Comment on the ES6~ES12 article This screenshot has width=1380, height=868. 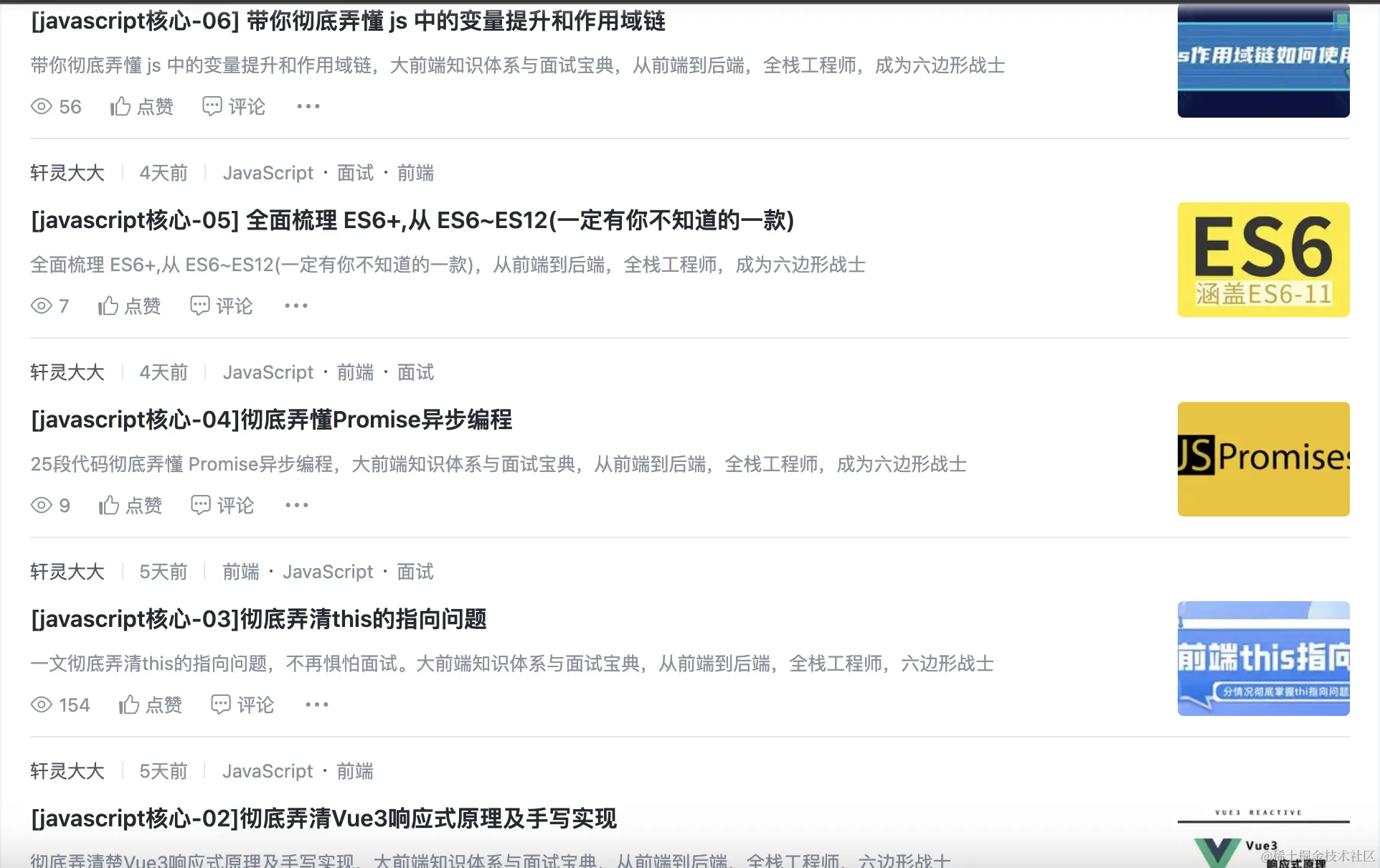tap(222, 306)
